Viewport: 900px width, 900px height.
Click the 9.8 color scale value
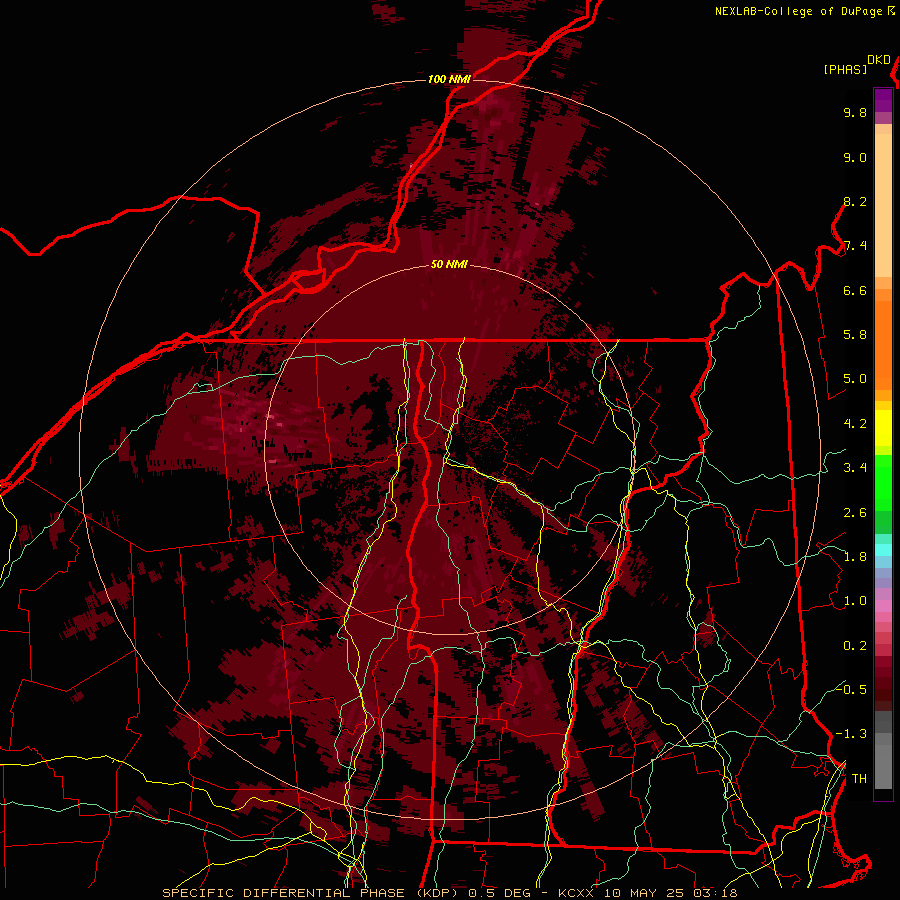coord(855,113)
